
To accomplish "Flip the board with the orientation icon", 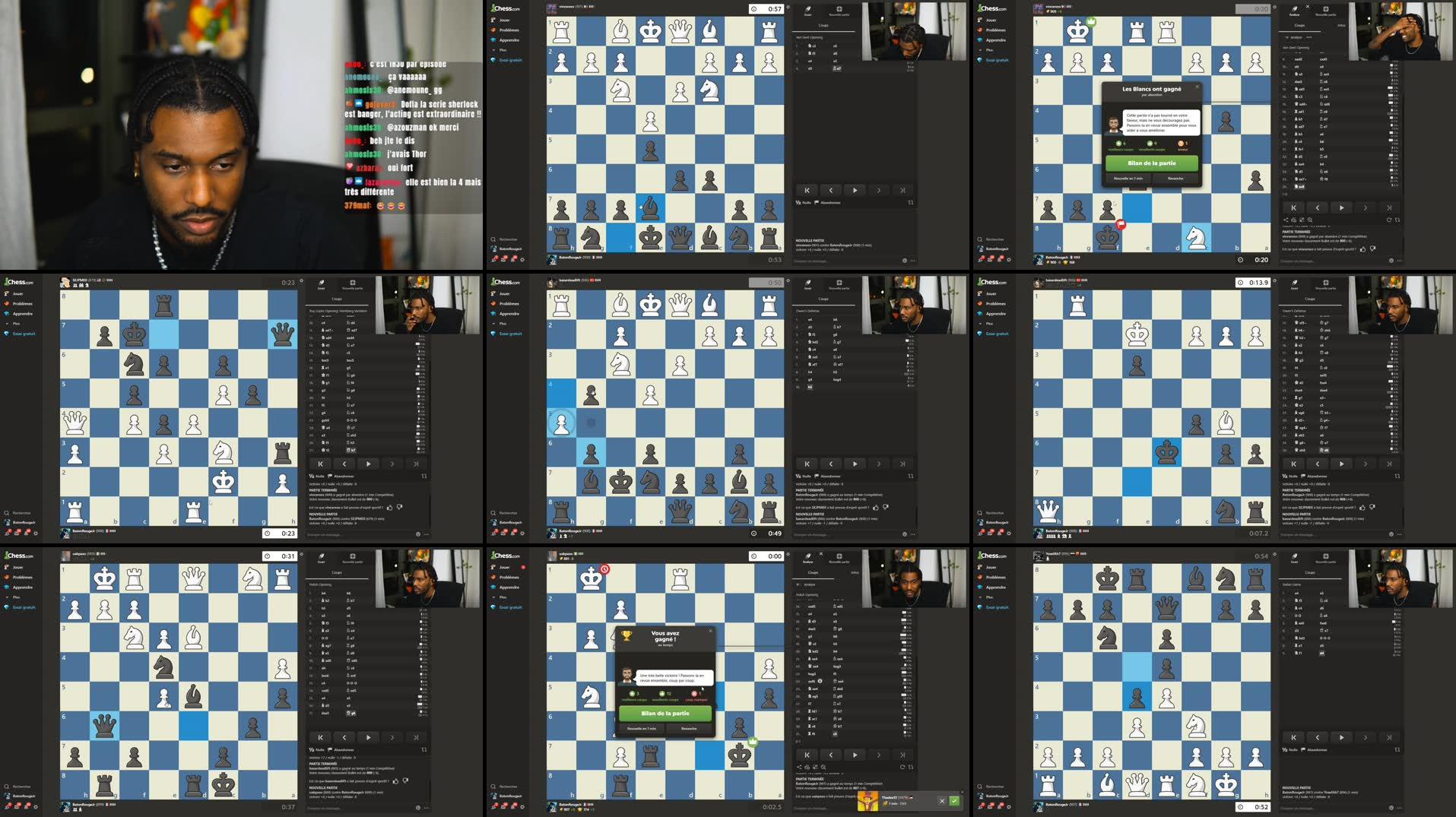I will [911, 202].
